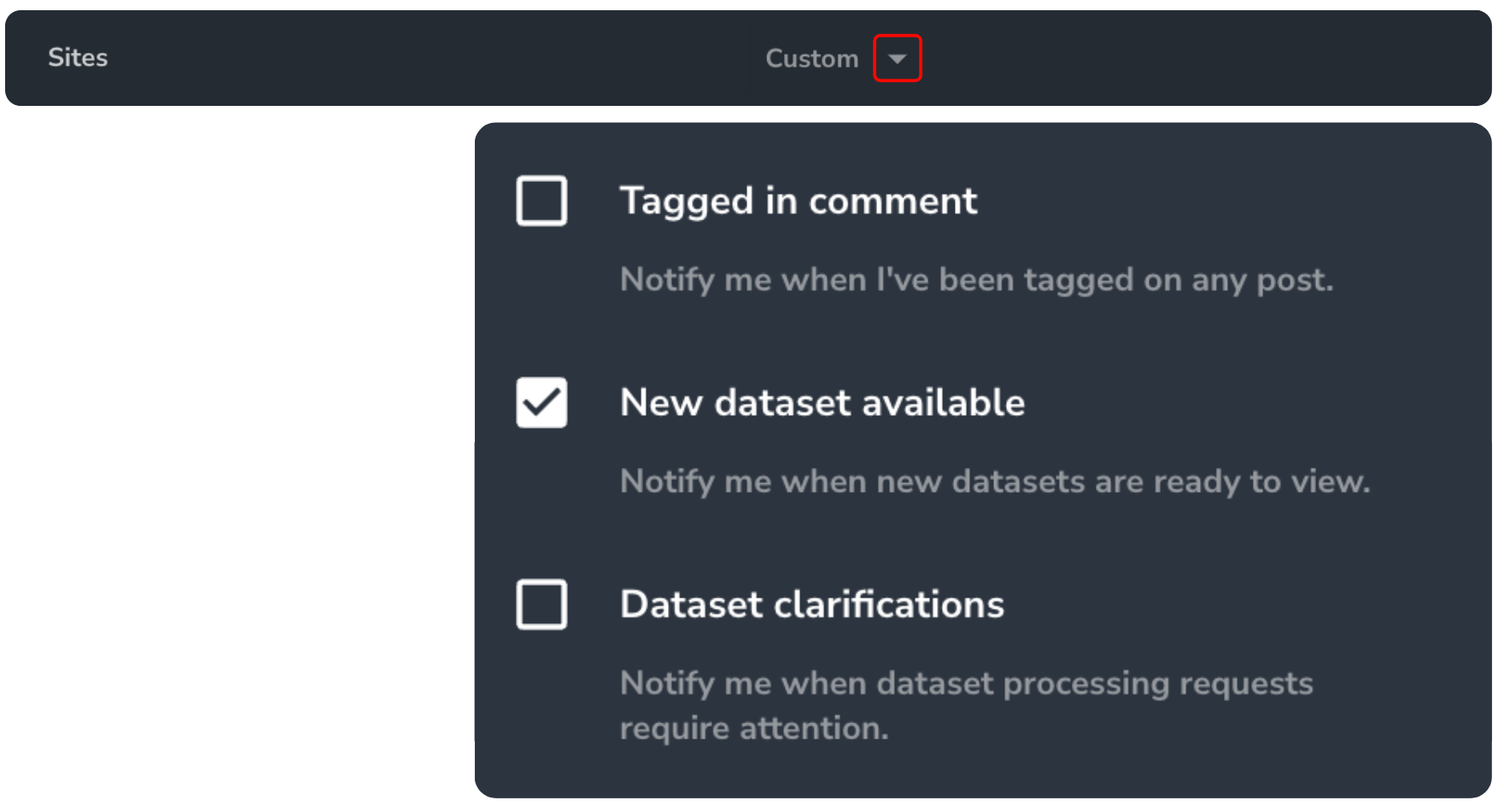
Task: Click the Sites section label
Action: (x=78, y=58)
